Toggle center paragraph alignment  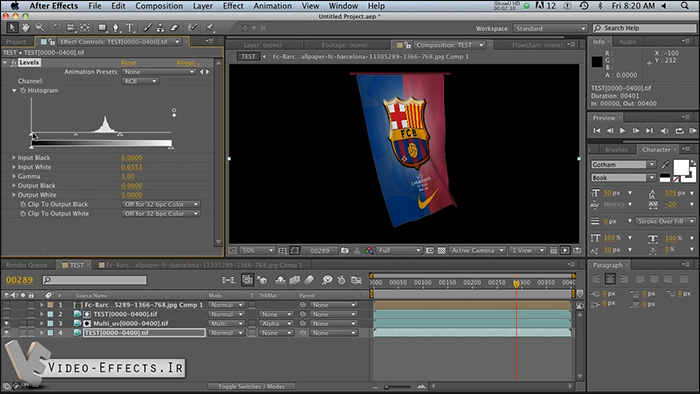(610, 279)
